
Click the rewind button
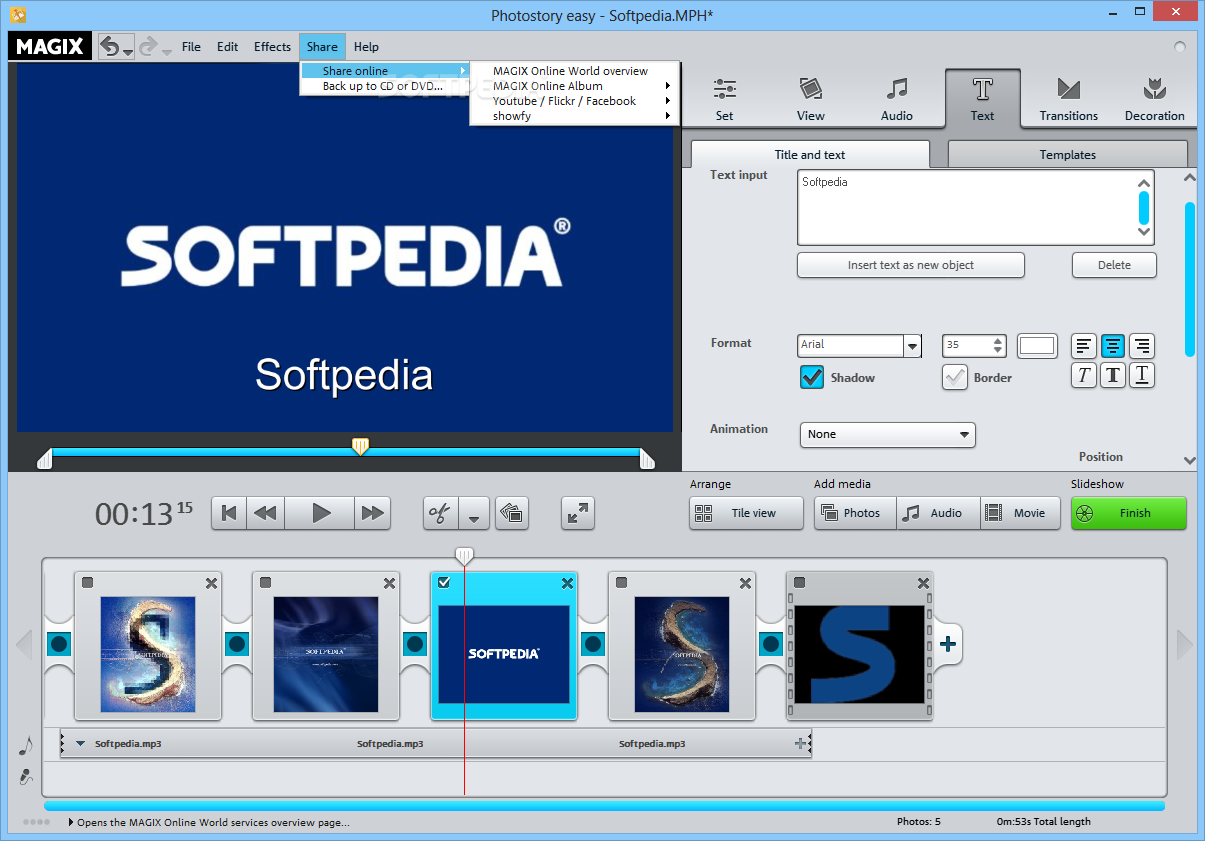click(265, 513)
